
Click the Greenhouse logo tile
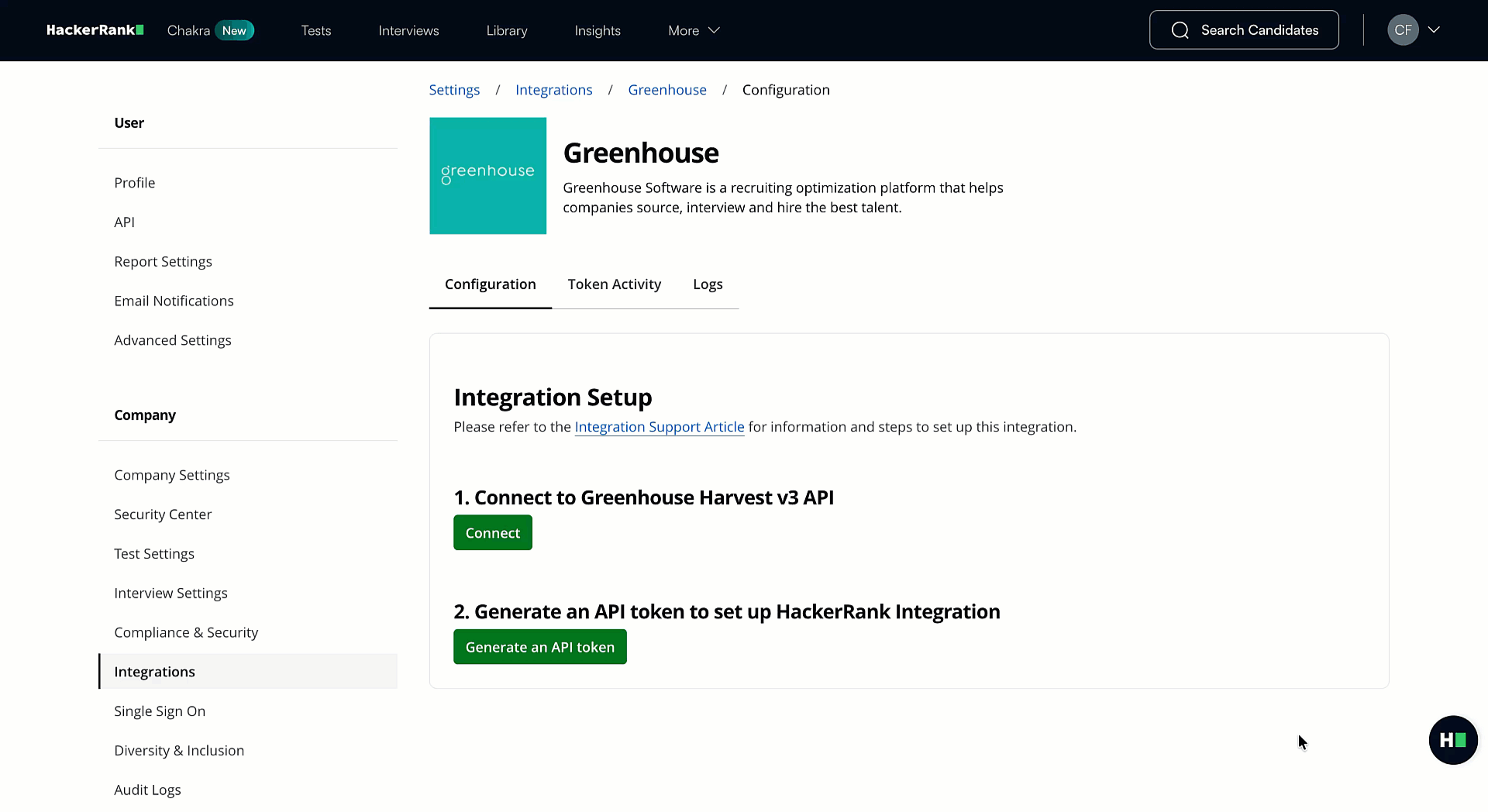tap(487, 176)
